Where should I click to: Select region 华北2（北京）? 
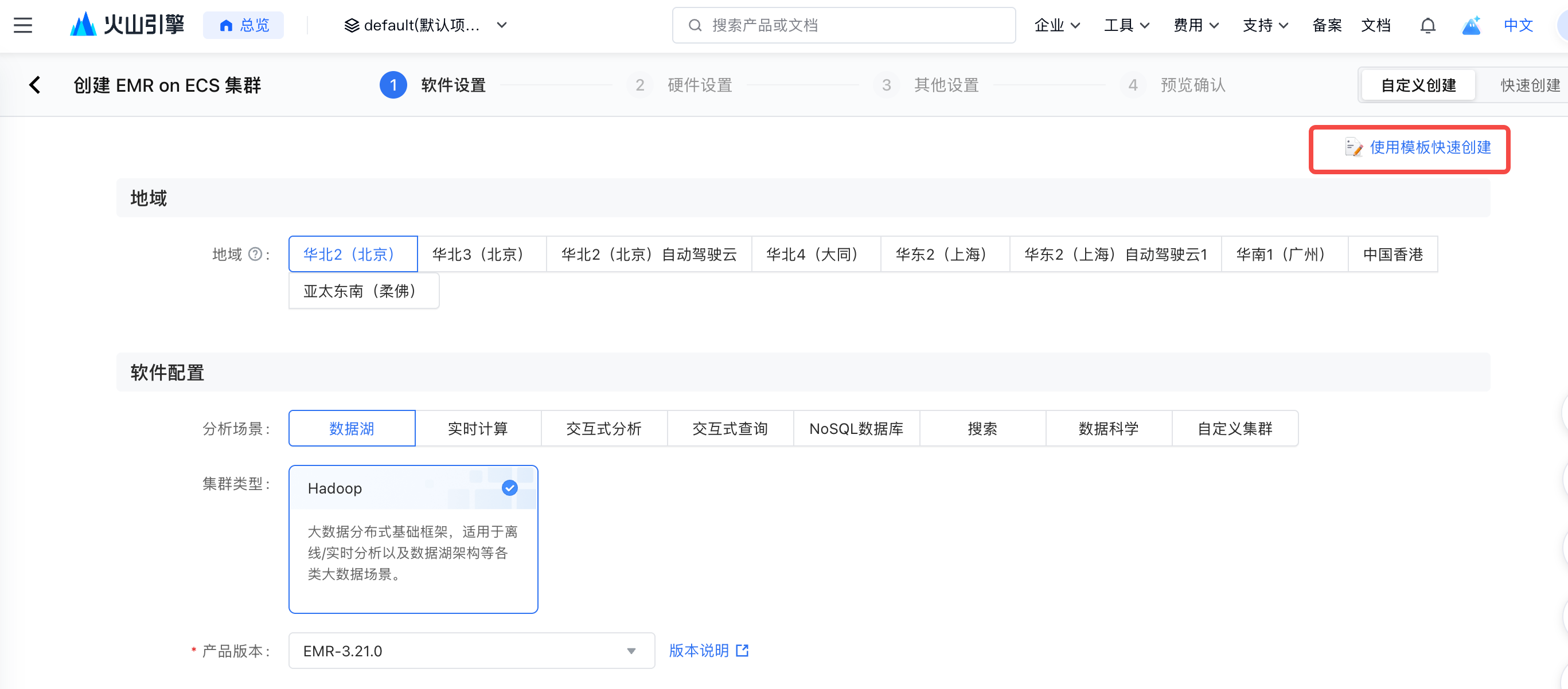coord(353,254)
